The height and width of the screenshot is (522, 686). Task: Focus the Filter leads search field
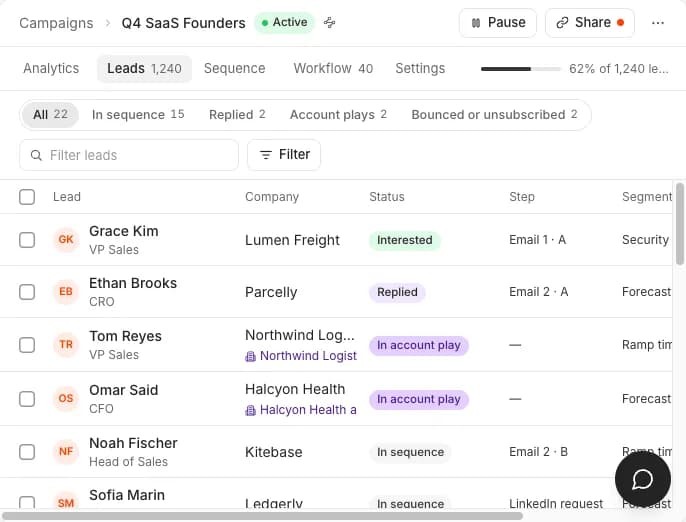[129, 155]
